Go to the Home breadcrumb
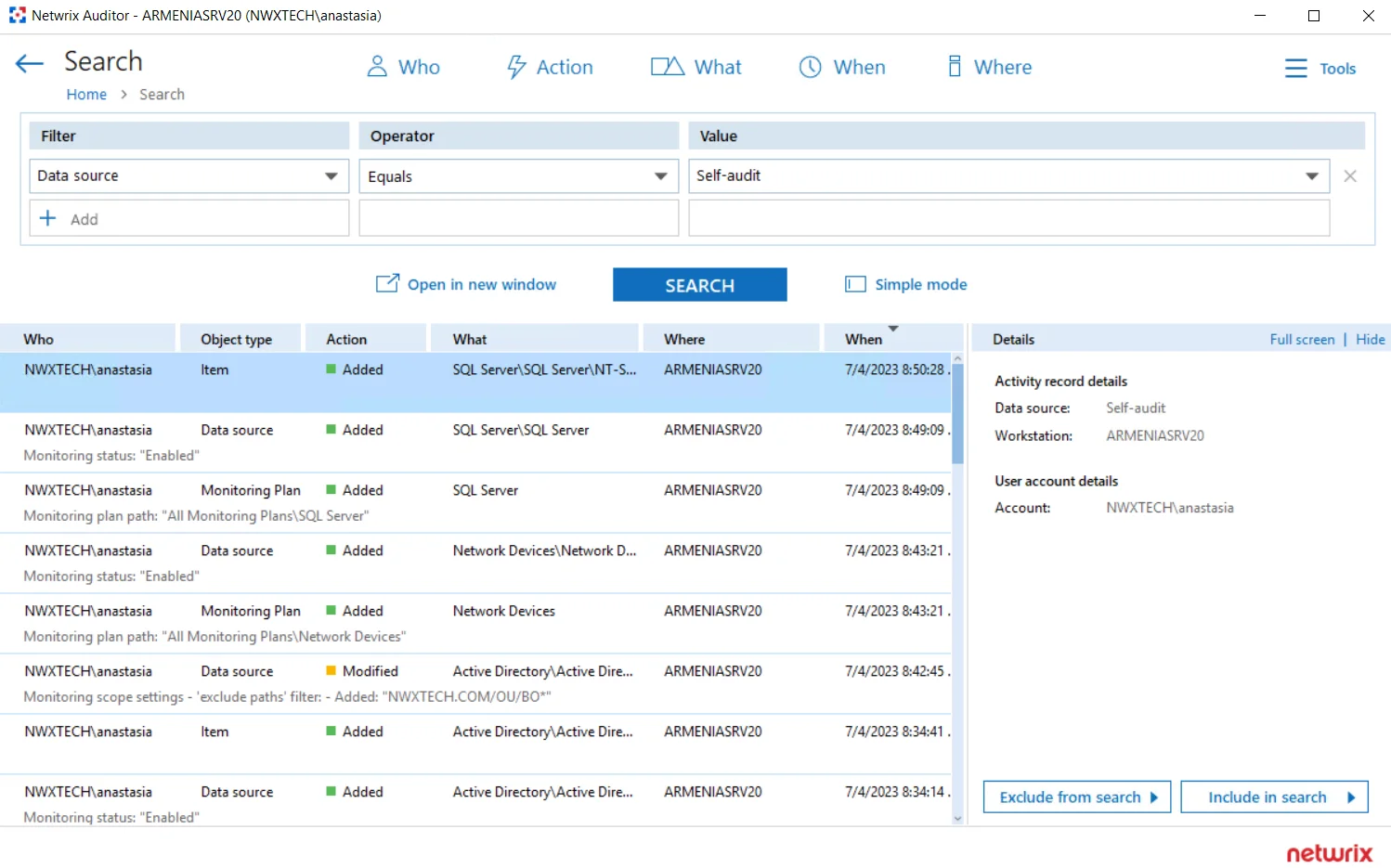This screenshot has width=1391, height=868. (86, 95)
